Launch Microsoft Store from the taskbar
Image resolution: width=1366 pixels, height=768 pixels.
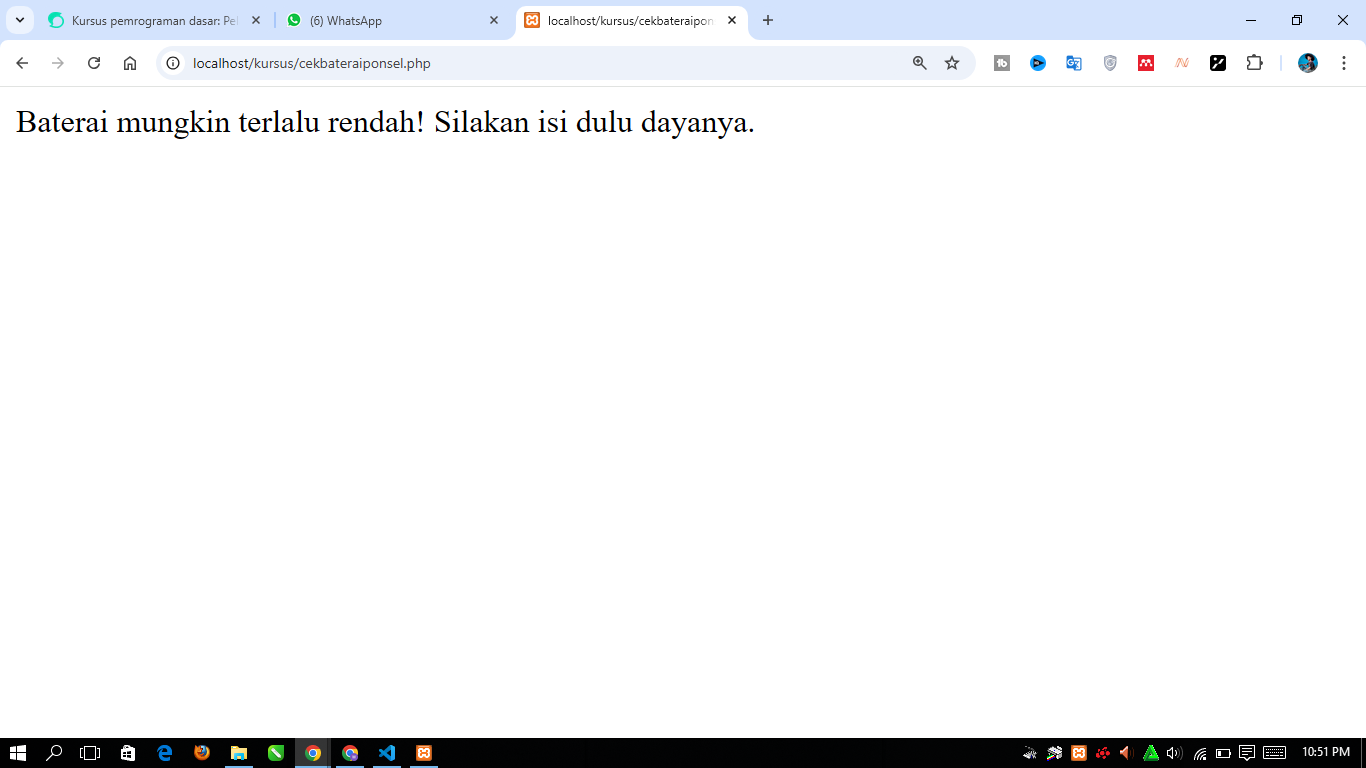point(128,753)
